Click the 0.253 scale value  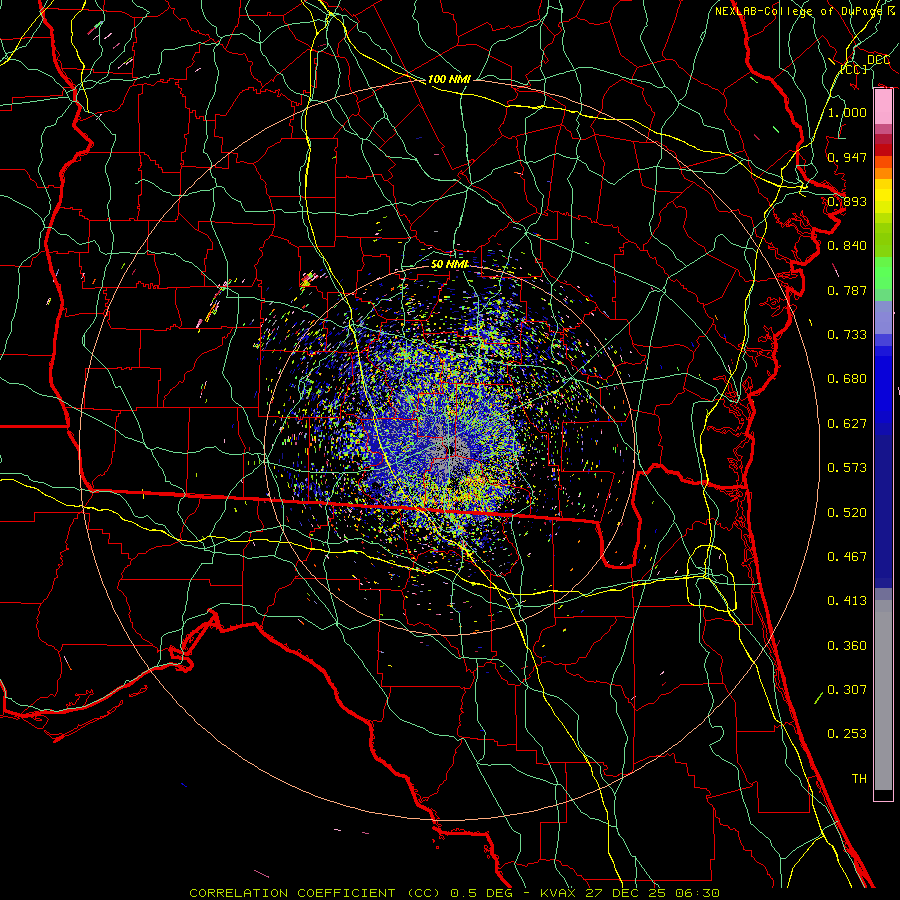847,734
